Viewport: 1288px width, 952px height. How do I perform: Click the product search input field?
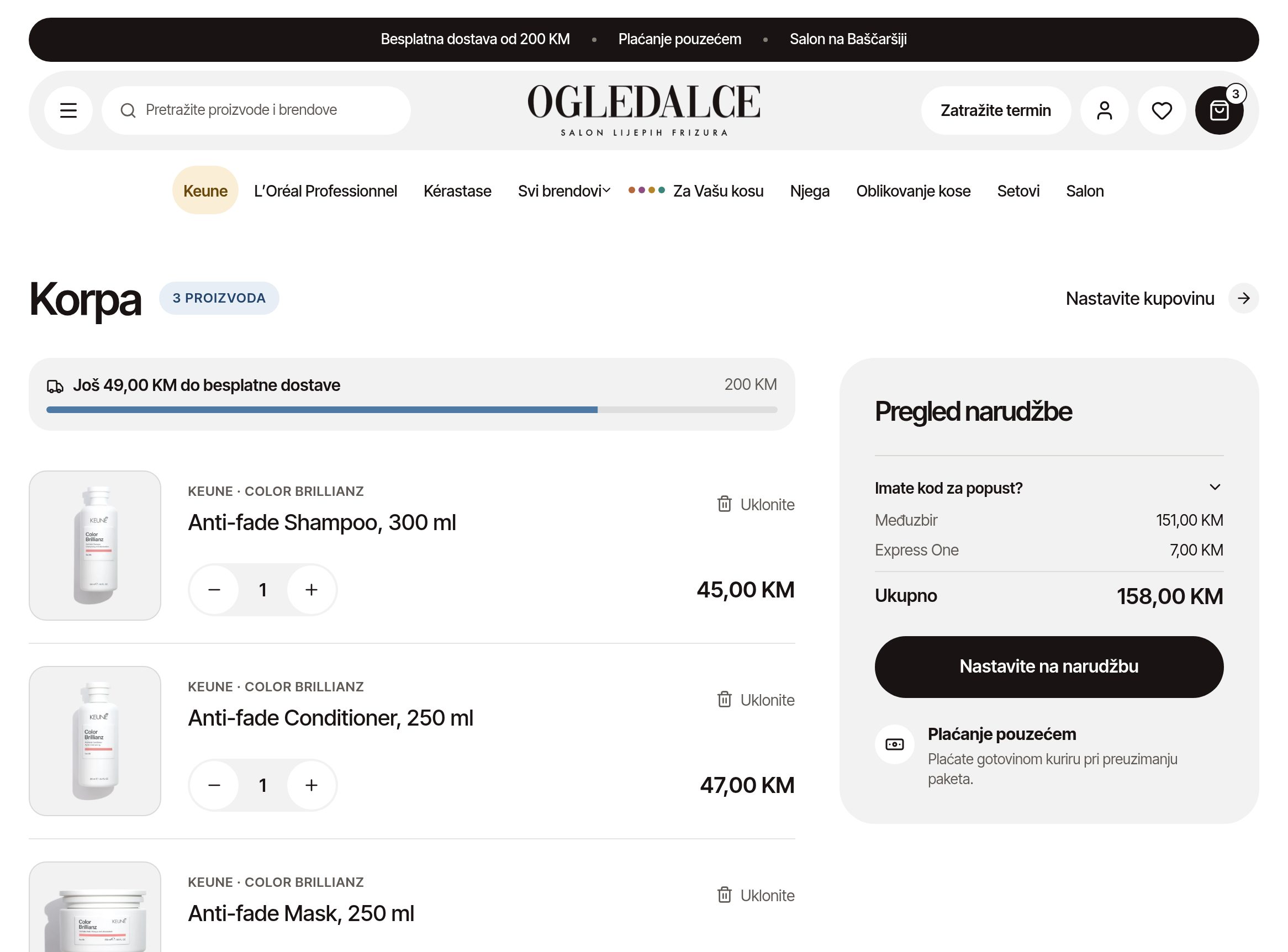pos(256,110)
